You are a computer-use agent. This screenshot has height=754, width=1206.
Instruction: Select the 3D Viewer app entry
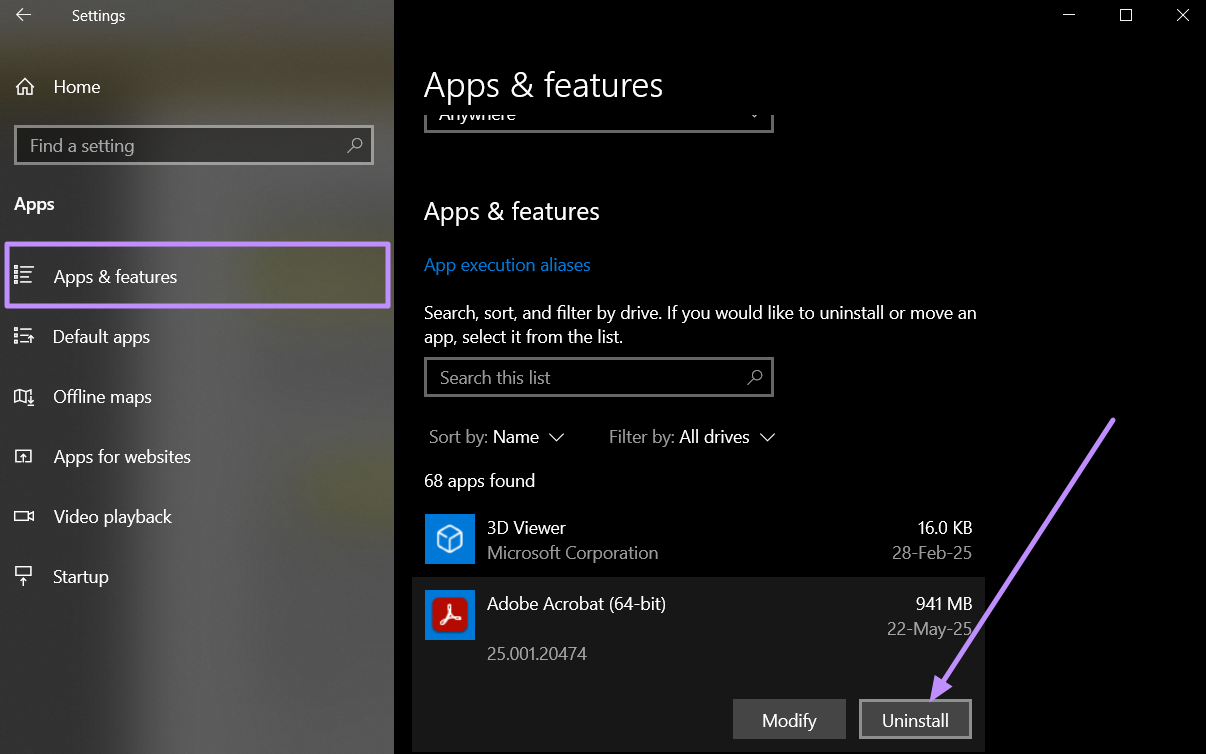tap(698, 539)
